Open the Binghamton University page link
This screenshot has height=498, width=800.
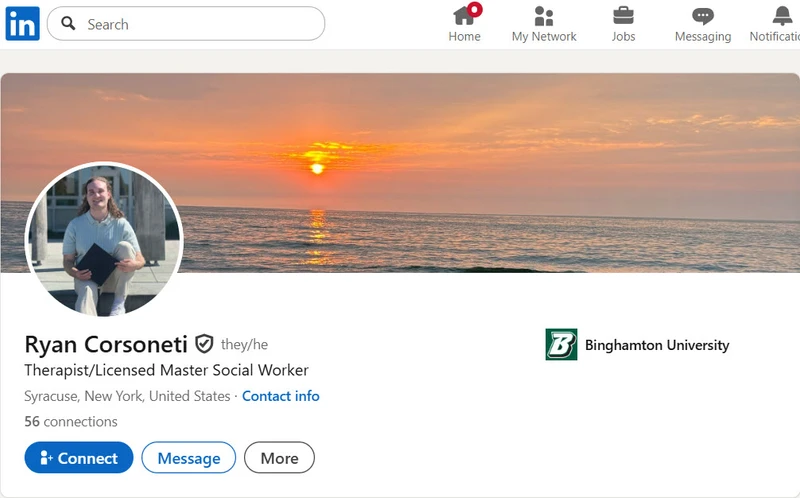coord(657,345)
